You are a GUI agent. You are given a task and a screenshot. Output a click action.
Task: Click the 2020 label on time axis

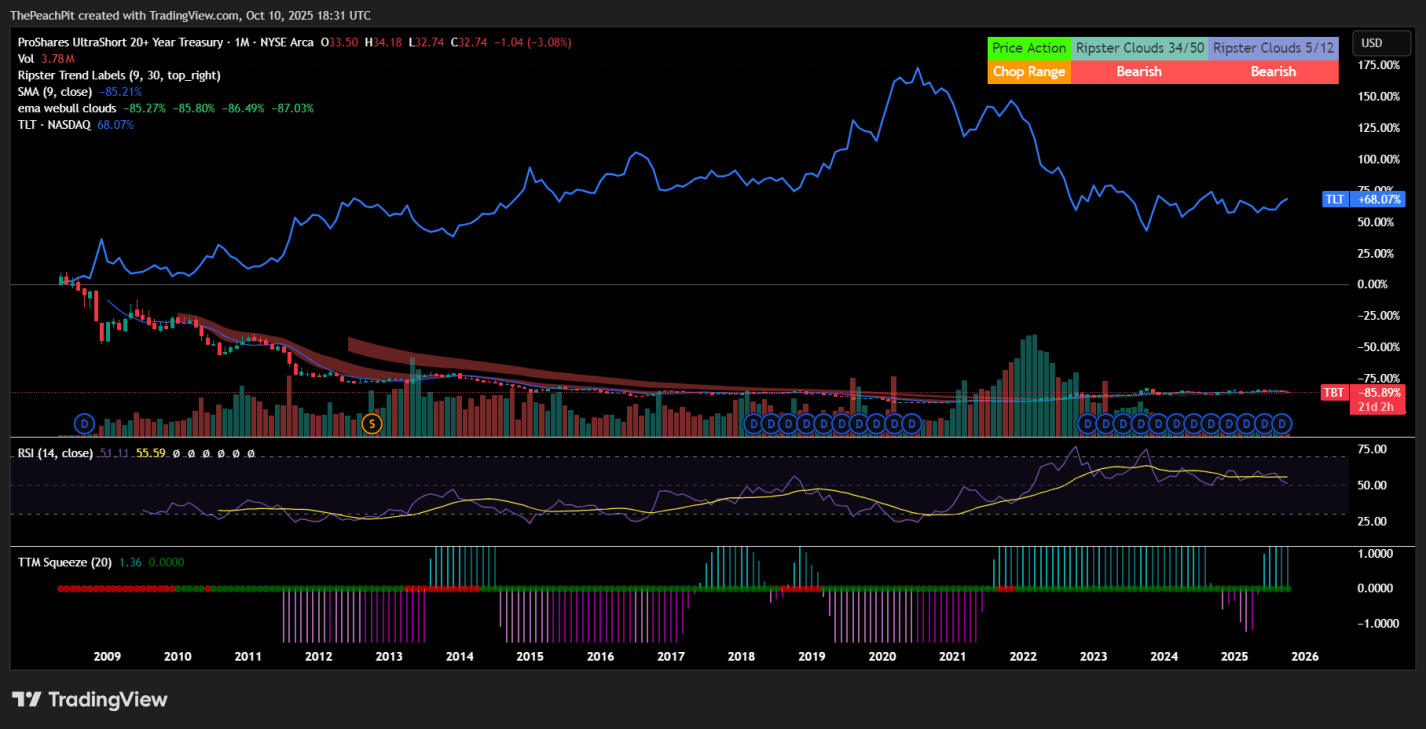point(882,656)
